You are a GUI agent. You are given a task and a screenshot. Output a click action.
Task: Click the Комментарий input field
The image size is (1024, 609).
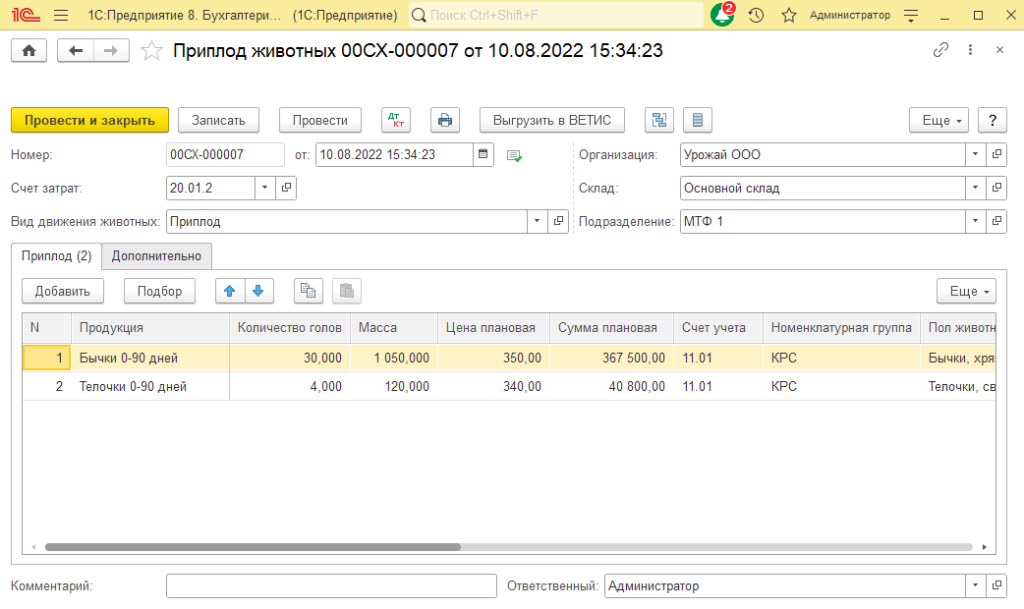331,586
